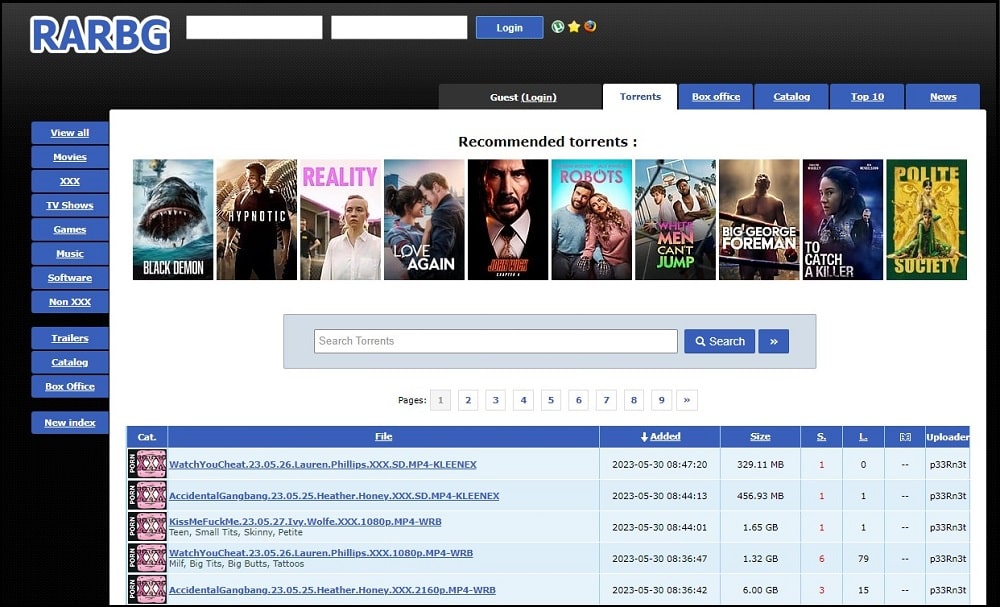This screenshot has width=1000, height=607.
Task: Click the comments icon column header
Action: tap(904, 437)
